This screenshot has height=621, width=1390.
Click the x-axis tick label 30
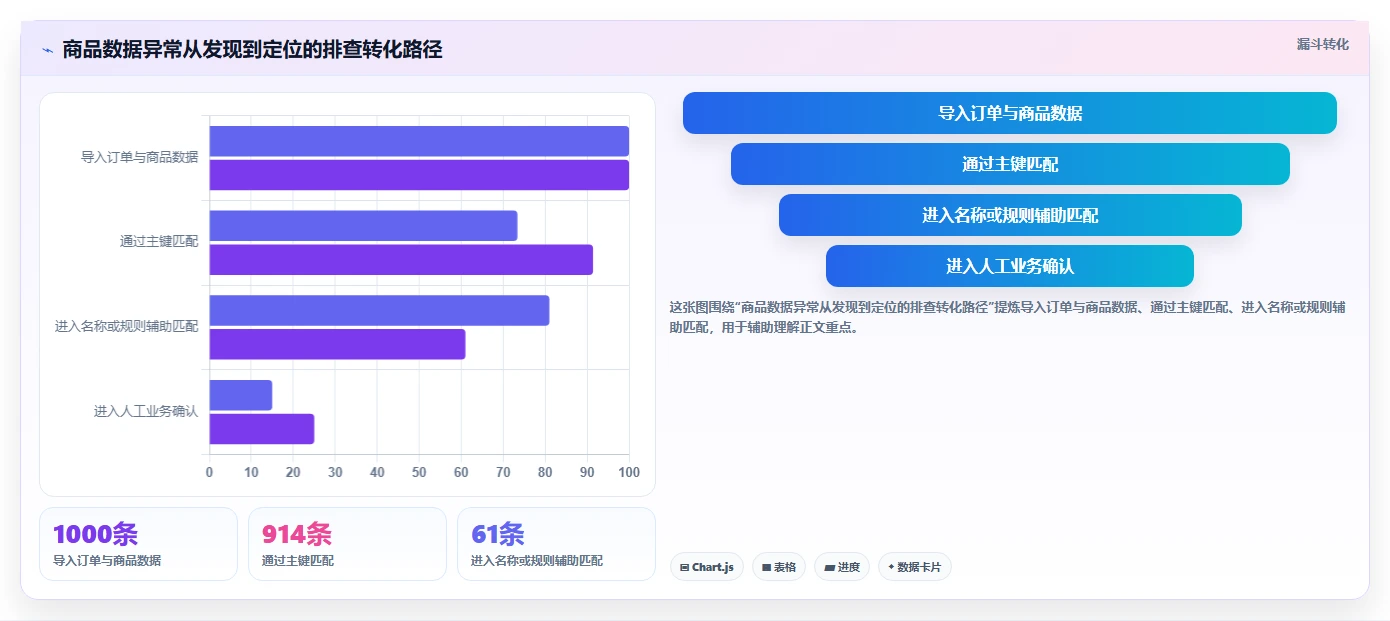[335, 472]
